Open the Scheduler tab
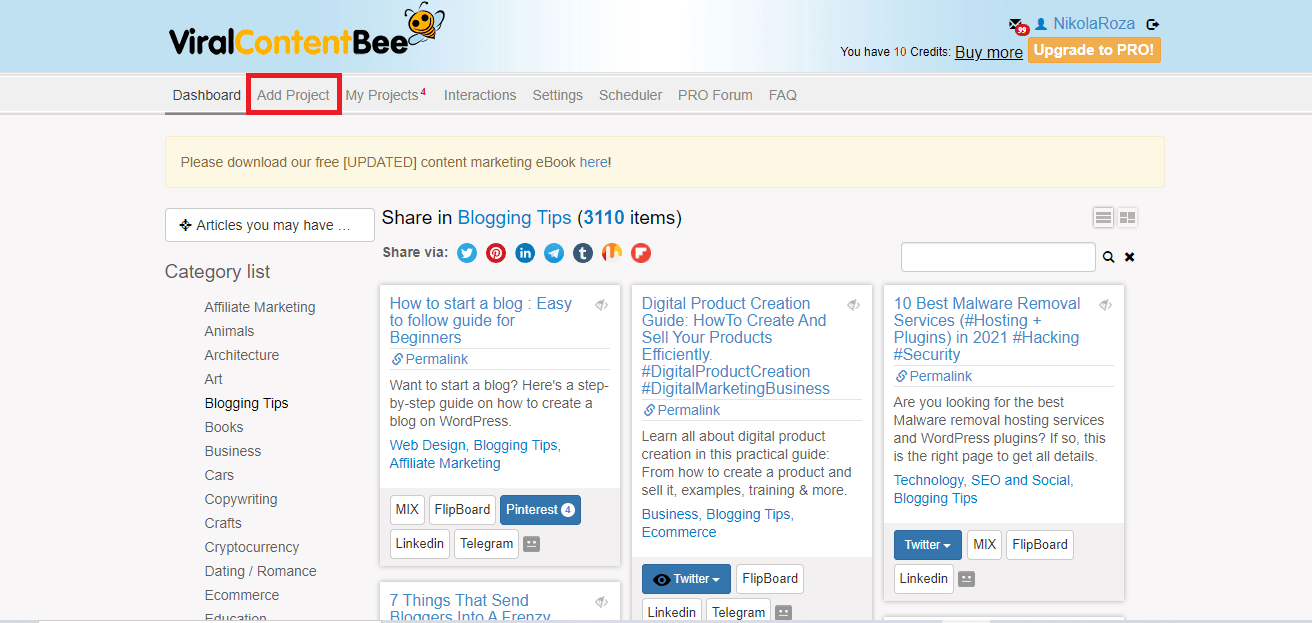This screenshot has width=1312, height=623. tap(630, 95)
